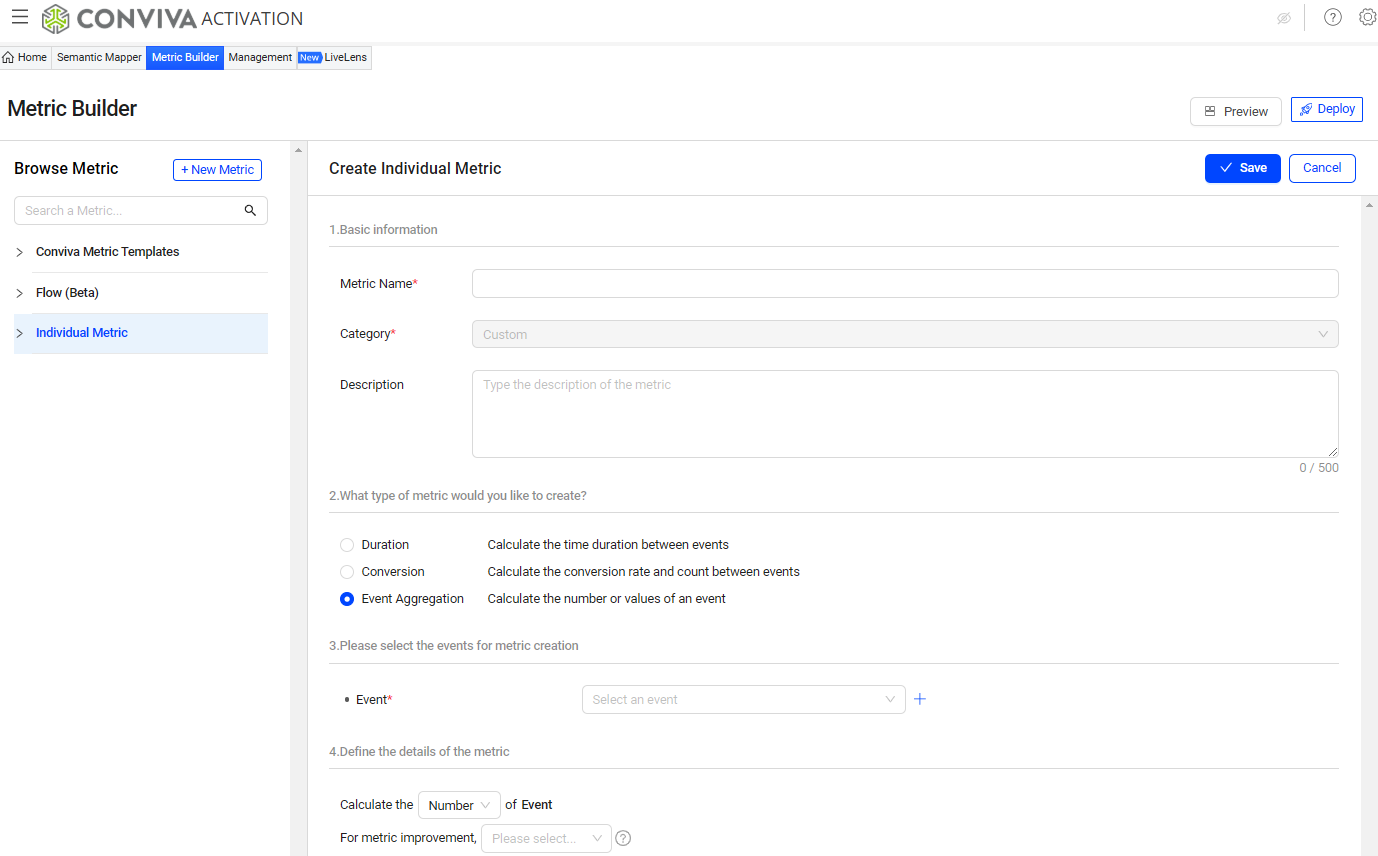Open the Number calculation dropdown
This screenshot has height=856, width=1378.
(459, 805)
